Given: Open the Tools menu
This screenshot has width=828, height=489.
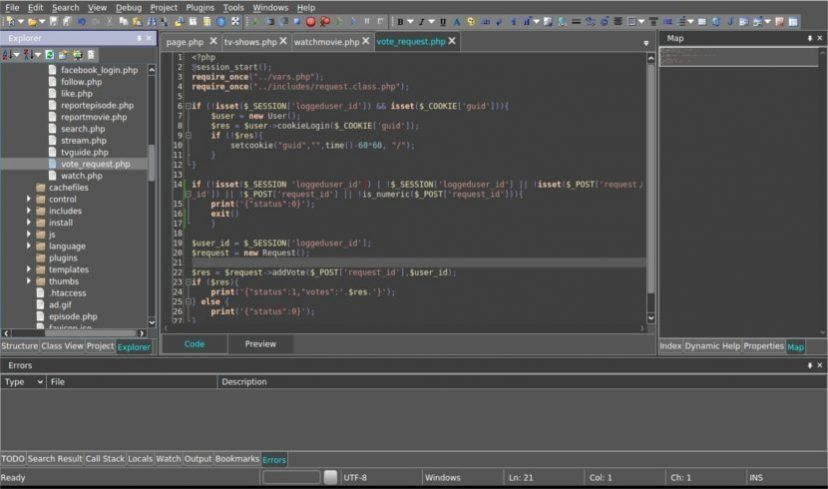Looking at the screenshot, I should coord(233,7).
